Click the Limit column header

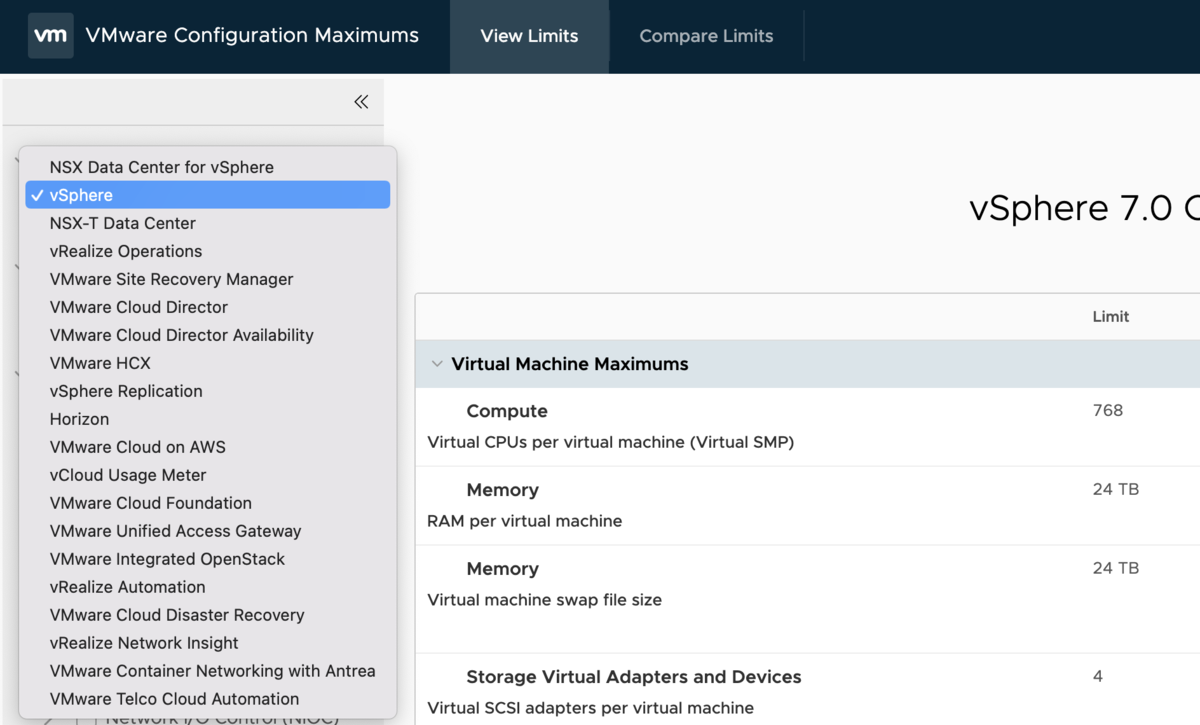[x=1110, y=316]
